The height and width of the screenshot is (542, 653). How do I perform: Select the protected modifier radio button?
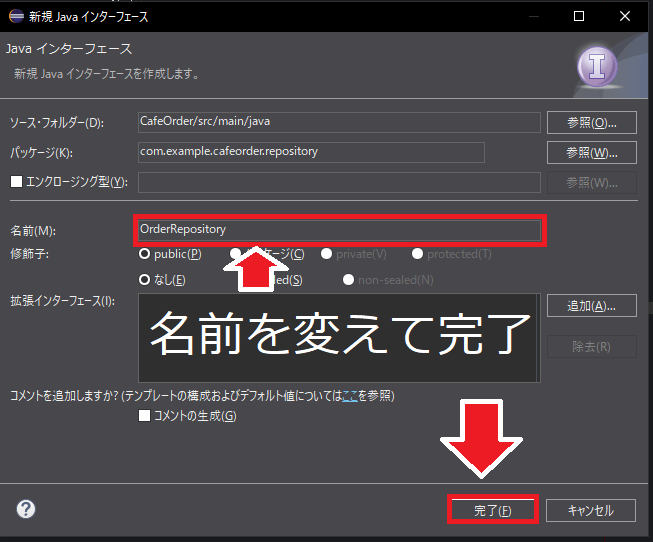(x=417, y=254)
